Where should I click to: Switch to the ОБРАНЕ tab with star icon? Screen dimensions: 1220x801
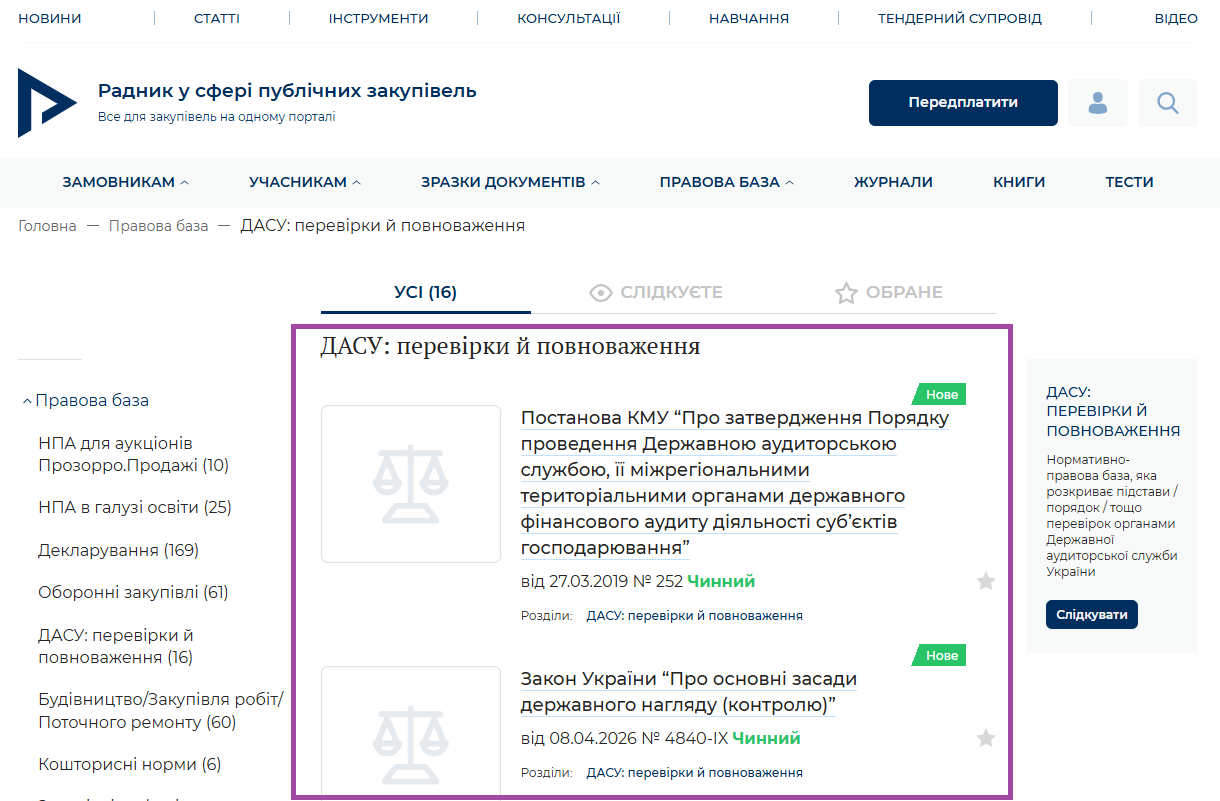[888, 292]
